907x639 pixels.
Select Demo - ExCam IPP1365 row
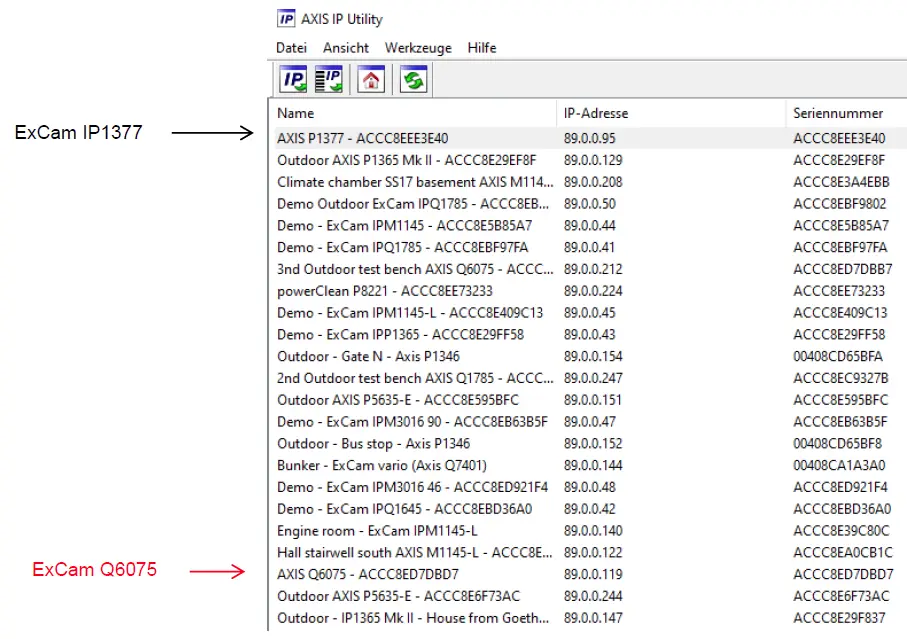[589, 335]
